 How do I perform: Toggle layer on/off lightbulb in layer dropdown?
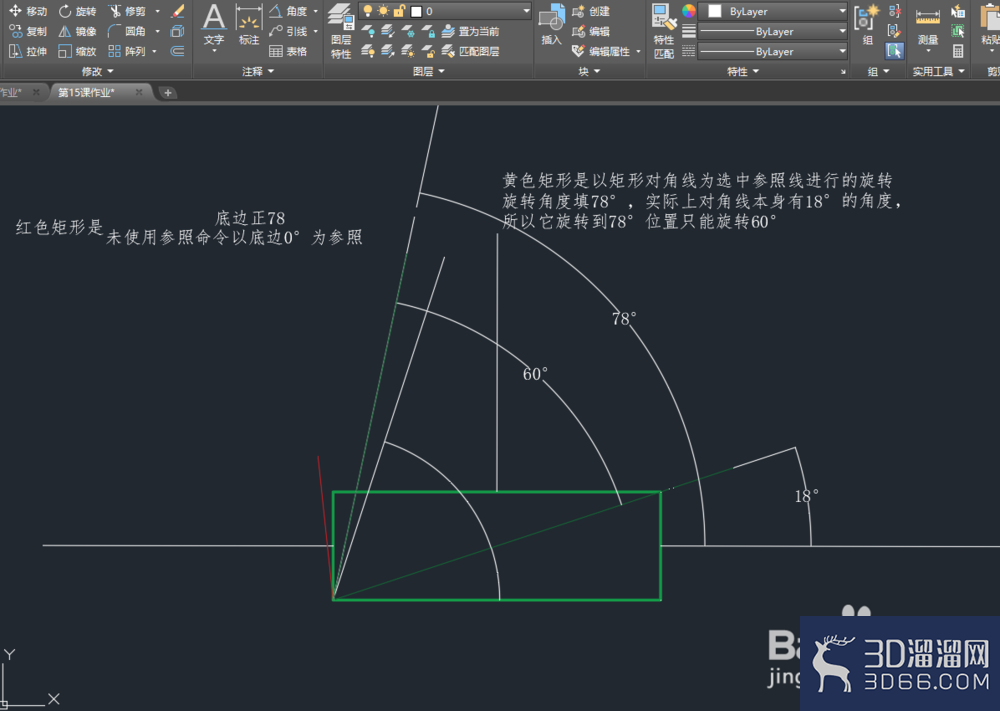(368, 11)
